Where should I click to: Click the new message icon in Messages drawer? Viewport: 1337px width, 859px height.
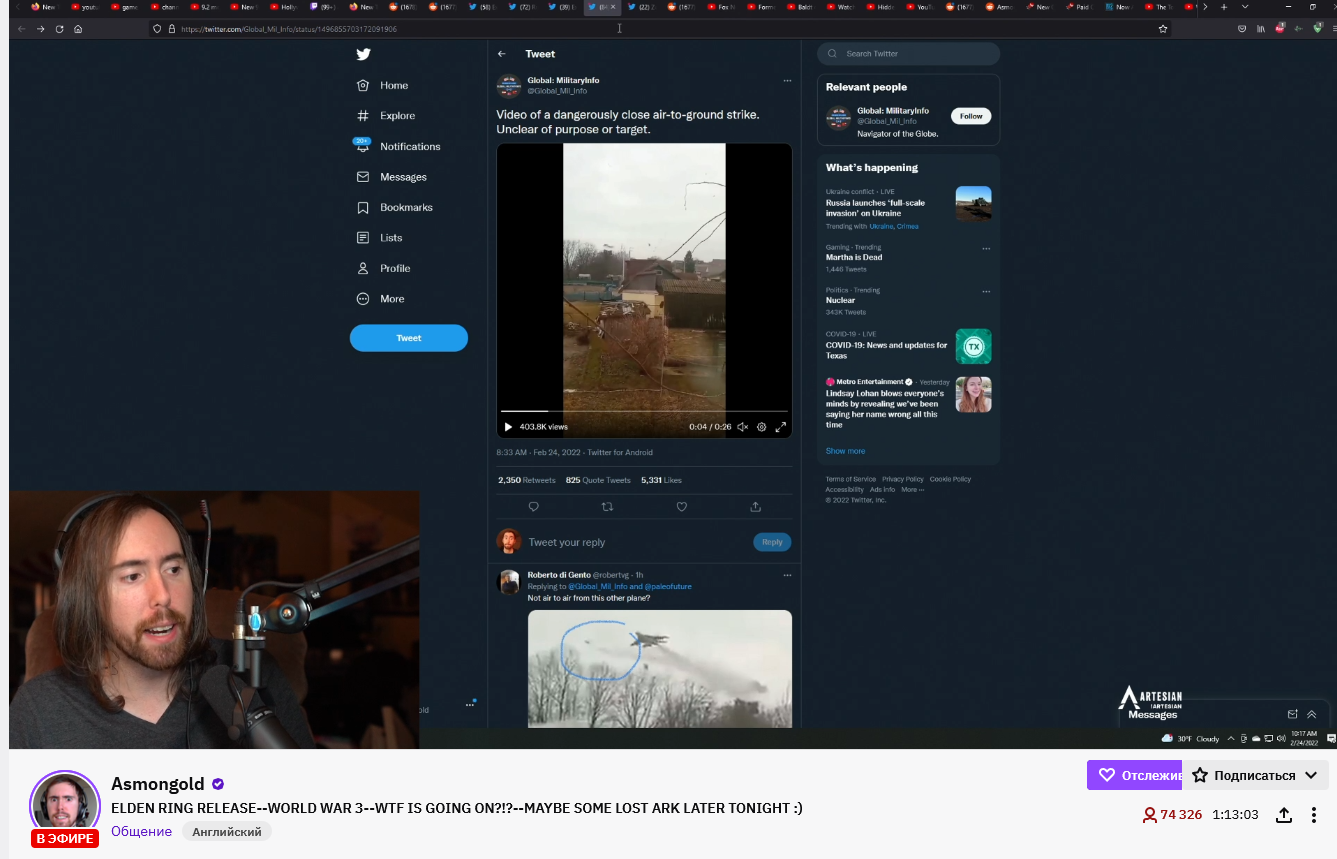(x=1292, y=714)
